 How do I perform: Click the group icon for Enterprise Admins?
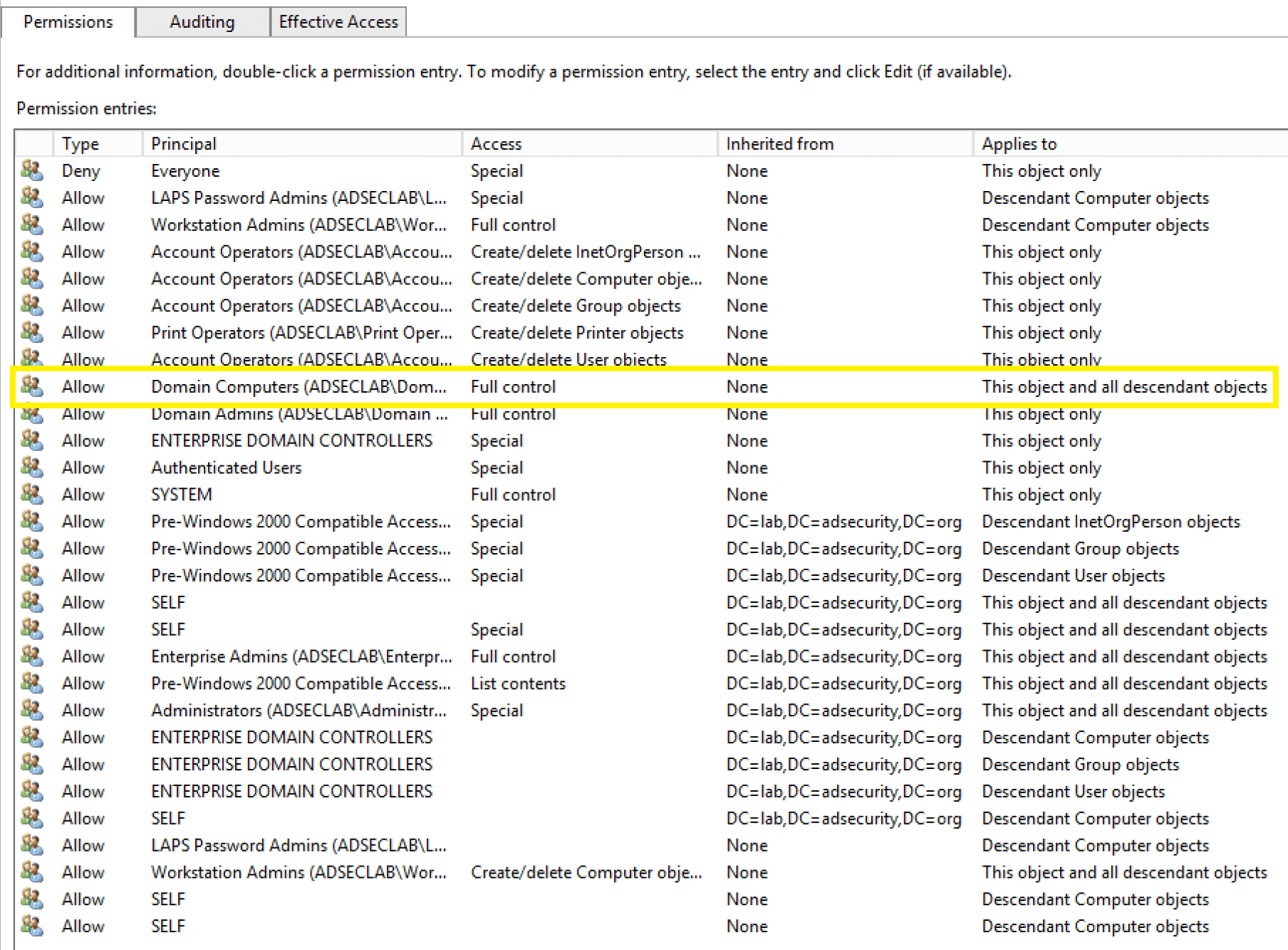(31, 656)
